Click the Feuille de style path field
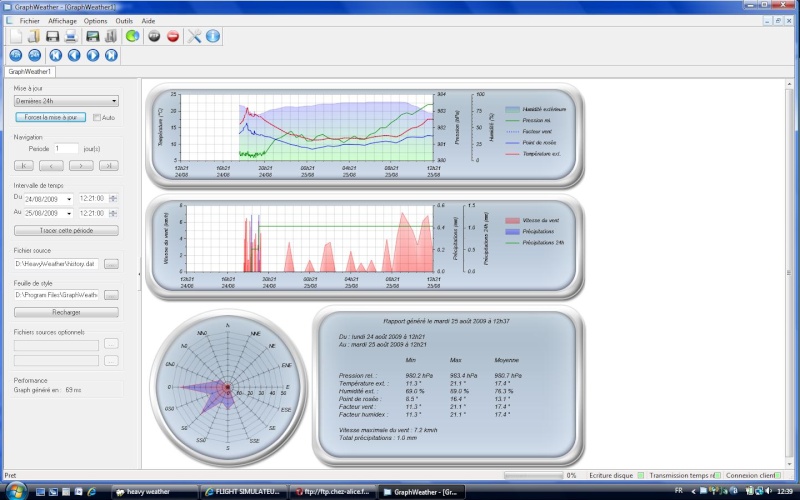Screen dimensions: 800x500 coord(56,295)
